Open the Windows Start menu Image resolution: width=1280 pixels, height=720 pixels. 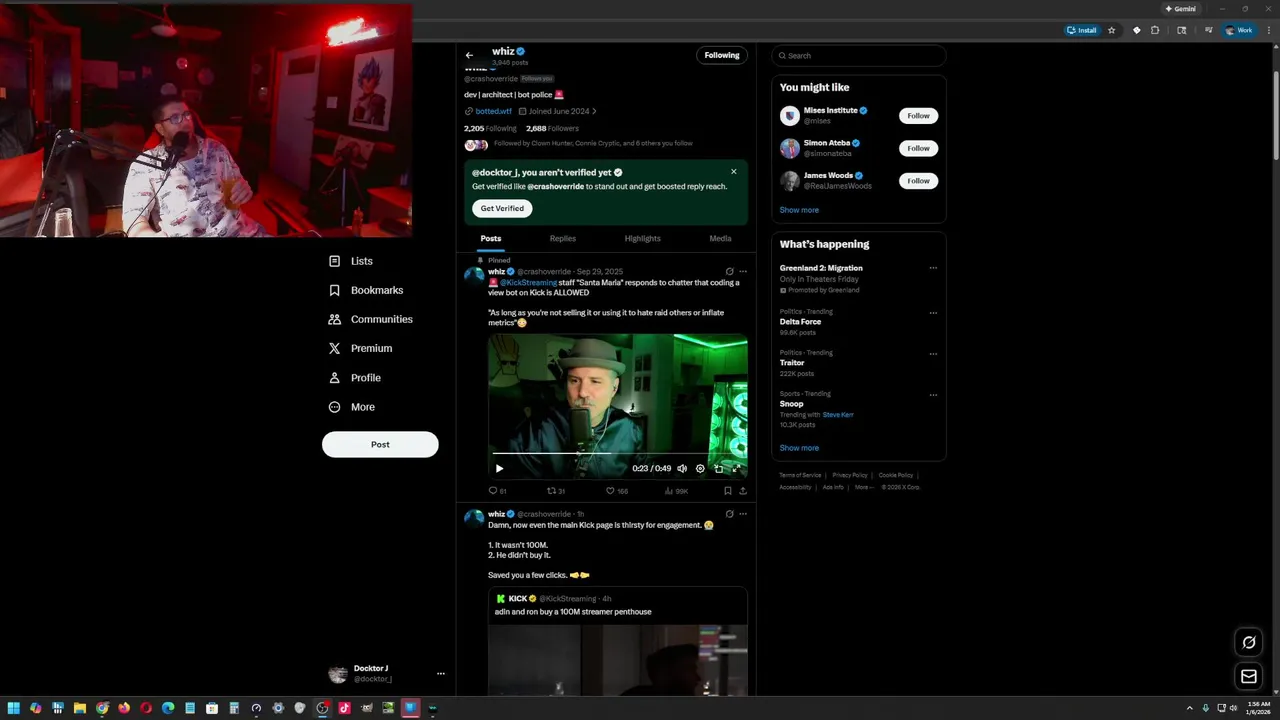14,708
